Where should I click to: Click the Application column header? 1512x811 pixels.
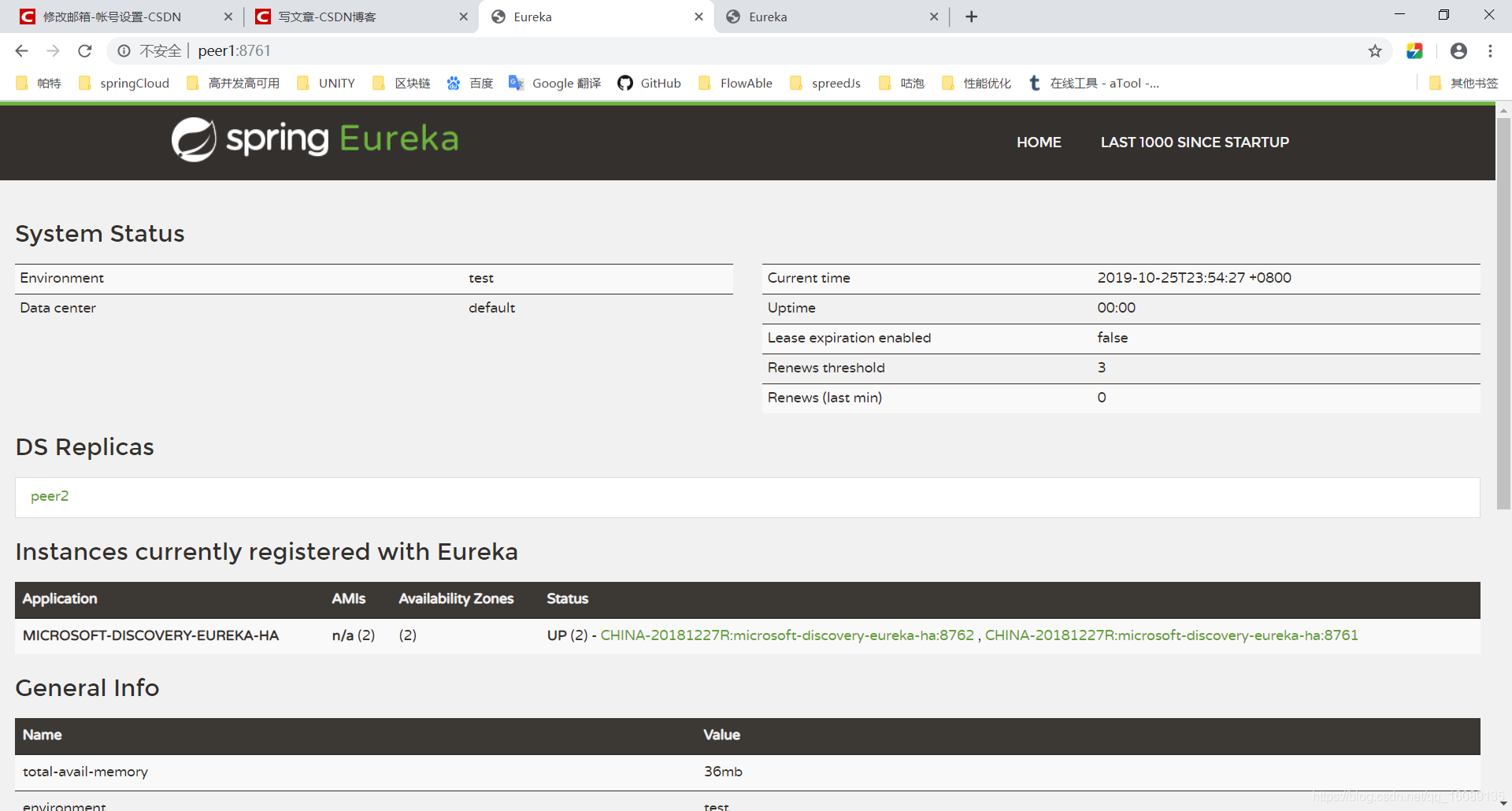60,599
